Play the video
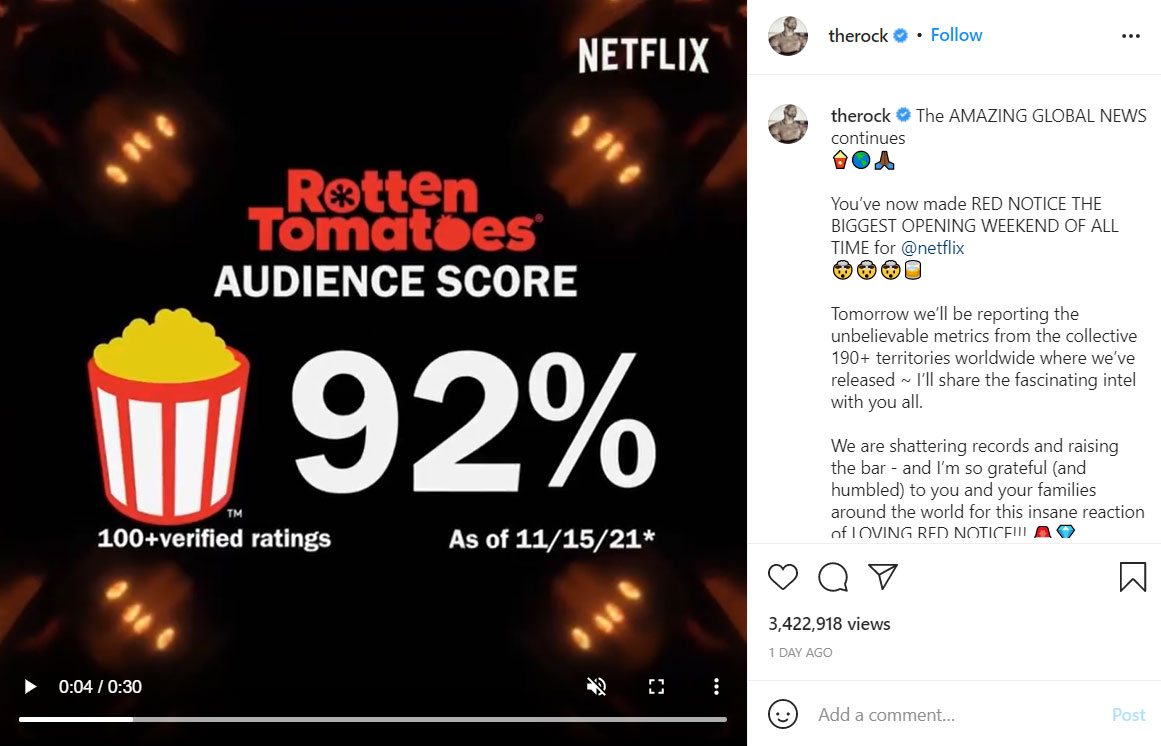Image resolution: width=1161 pixels, height=746 pixels. tap(30, 687)
